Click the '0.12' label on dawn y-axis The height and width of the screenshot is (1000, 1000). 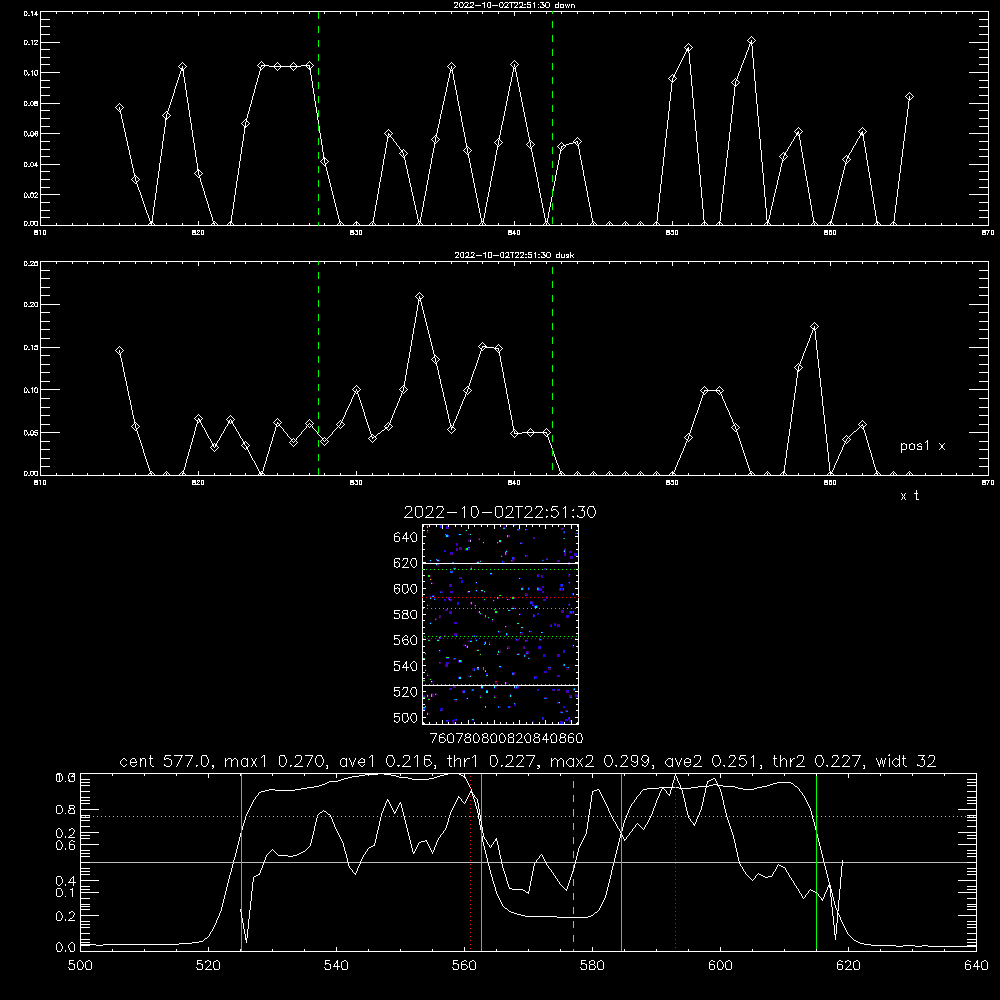(x=31, y=43)
